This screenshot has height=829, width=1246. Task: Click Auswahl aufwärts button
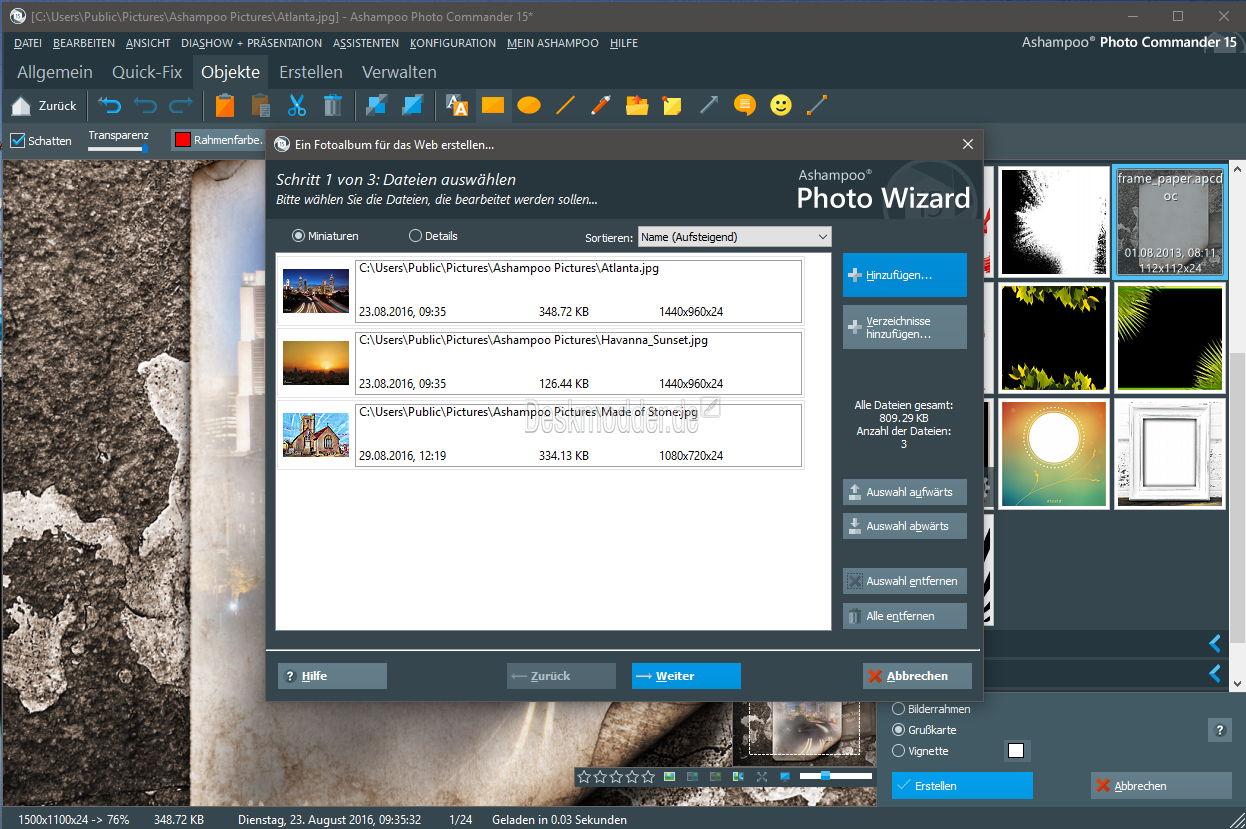tap(905, 492)
